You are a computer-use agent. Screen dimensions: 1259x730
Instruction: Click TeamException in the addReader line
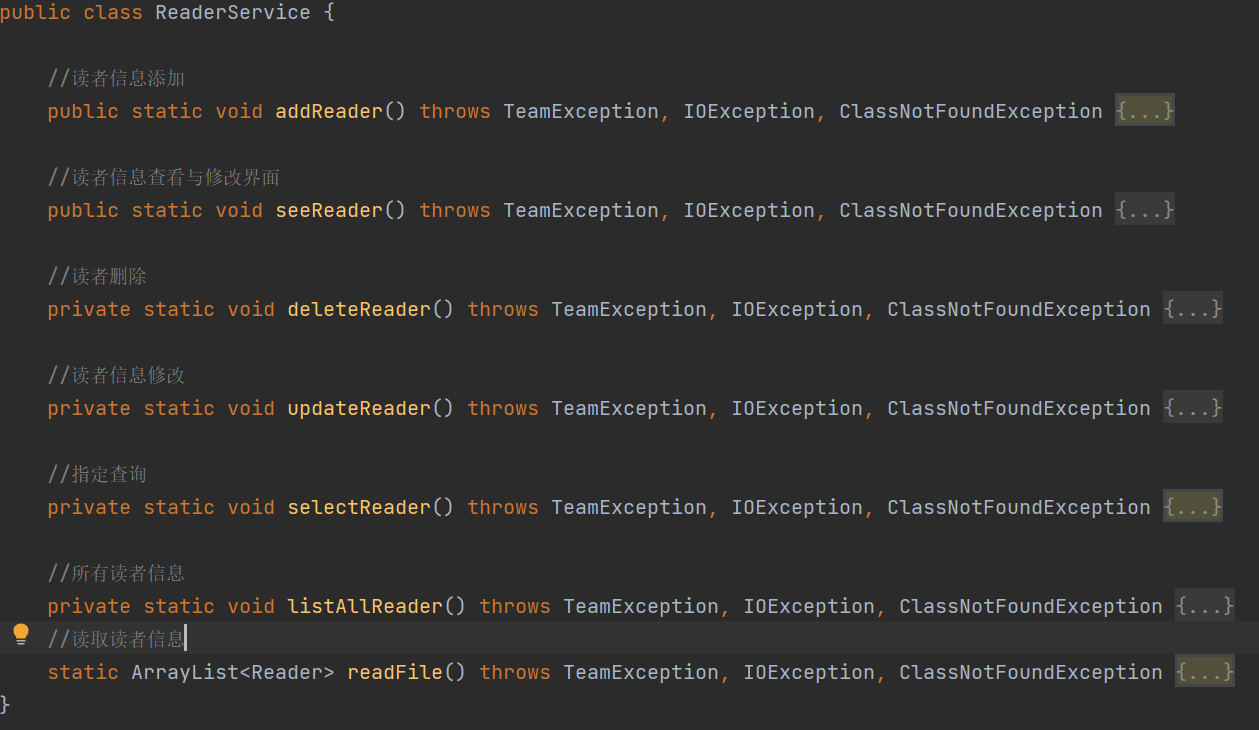tap(581, 111)
